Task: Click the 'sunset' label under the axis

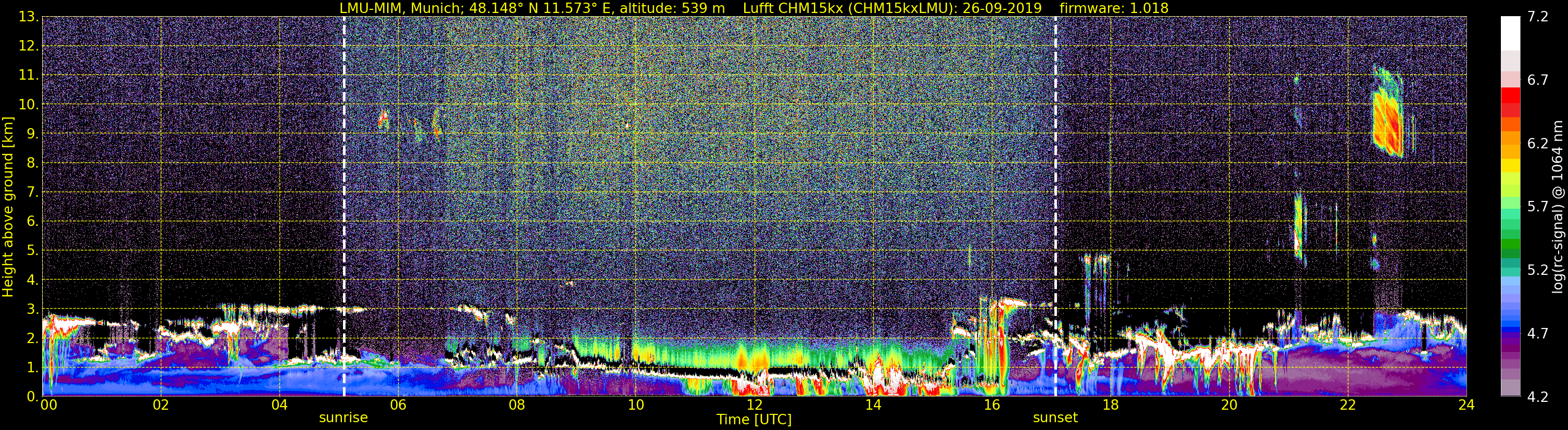Action: coord(1055,418)
